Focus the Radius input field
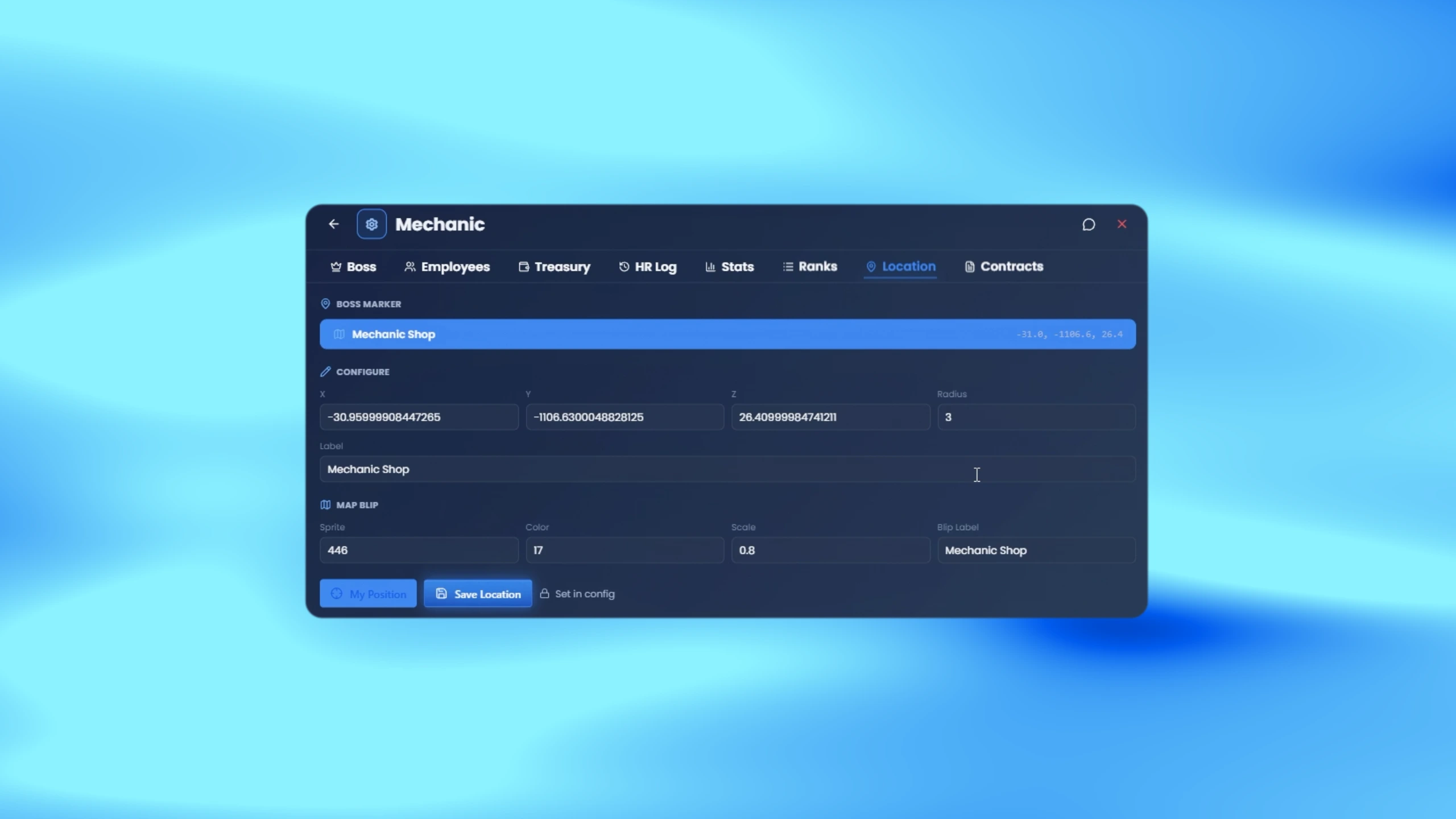This screenshot has height=819, width=1456. point(1036,417)
